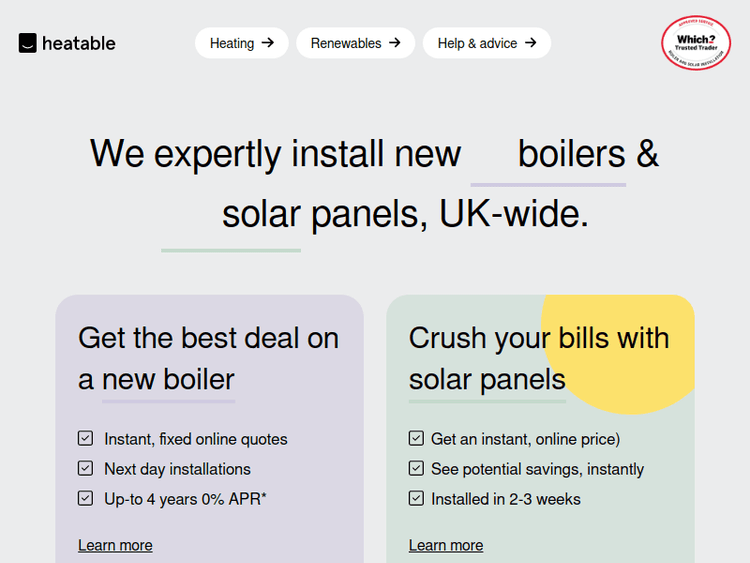Click the Heatable smiley logo icon
Viewport: 750px width, 563px height.
28,43
